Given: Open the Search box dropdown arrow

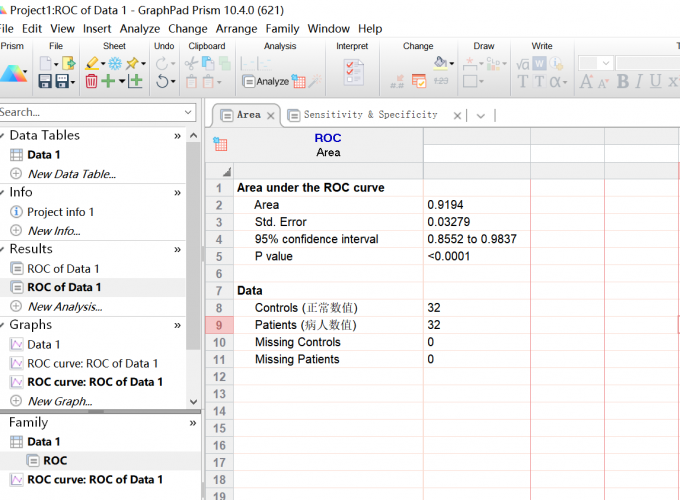Looking at the screenshot, I should (188, 112).
